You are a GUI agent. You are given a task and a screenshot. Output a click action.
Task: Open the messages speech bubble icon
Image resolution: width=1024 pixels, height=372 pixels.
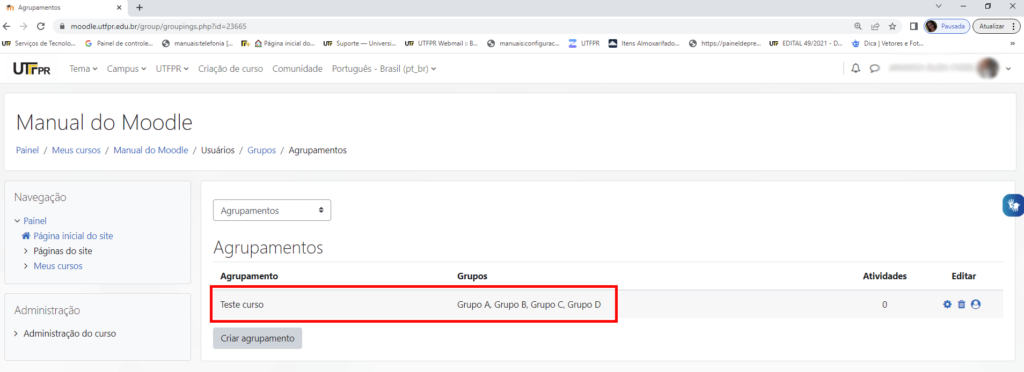click(x=875, y=69)
